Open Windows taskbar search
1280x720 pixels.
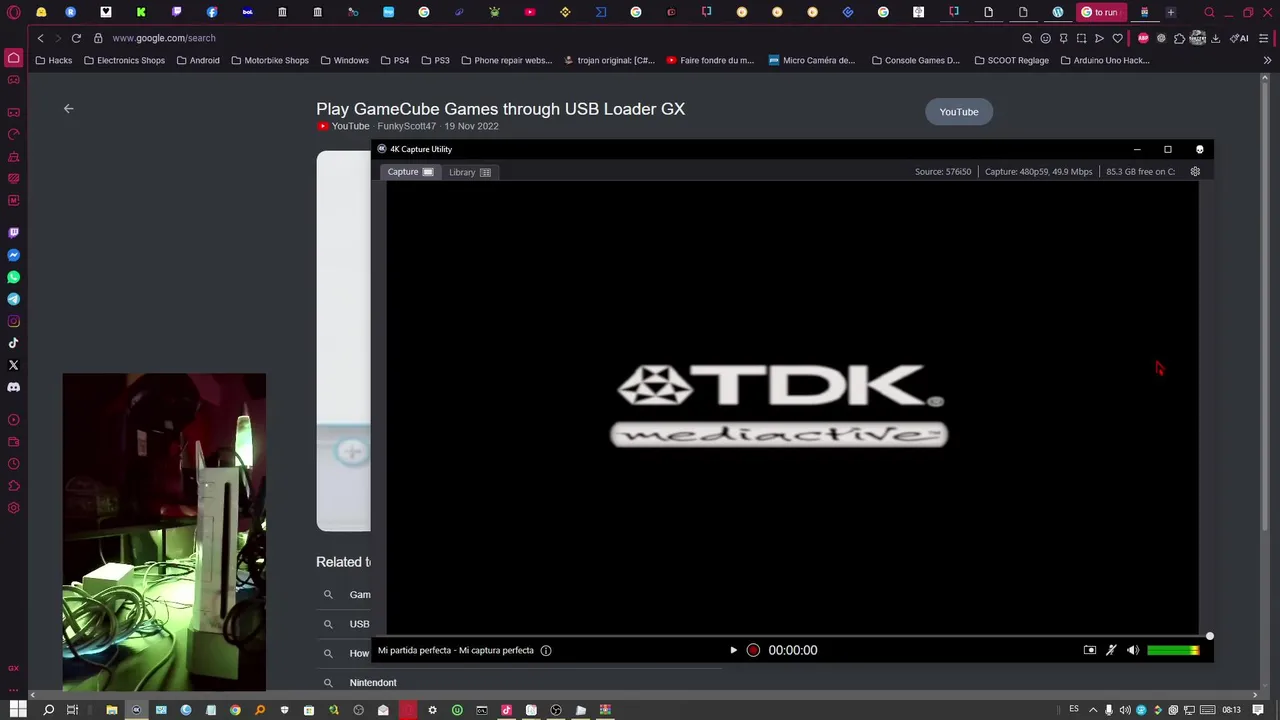click(x=48, y=710)
